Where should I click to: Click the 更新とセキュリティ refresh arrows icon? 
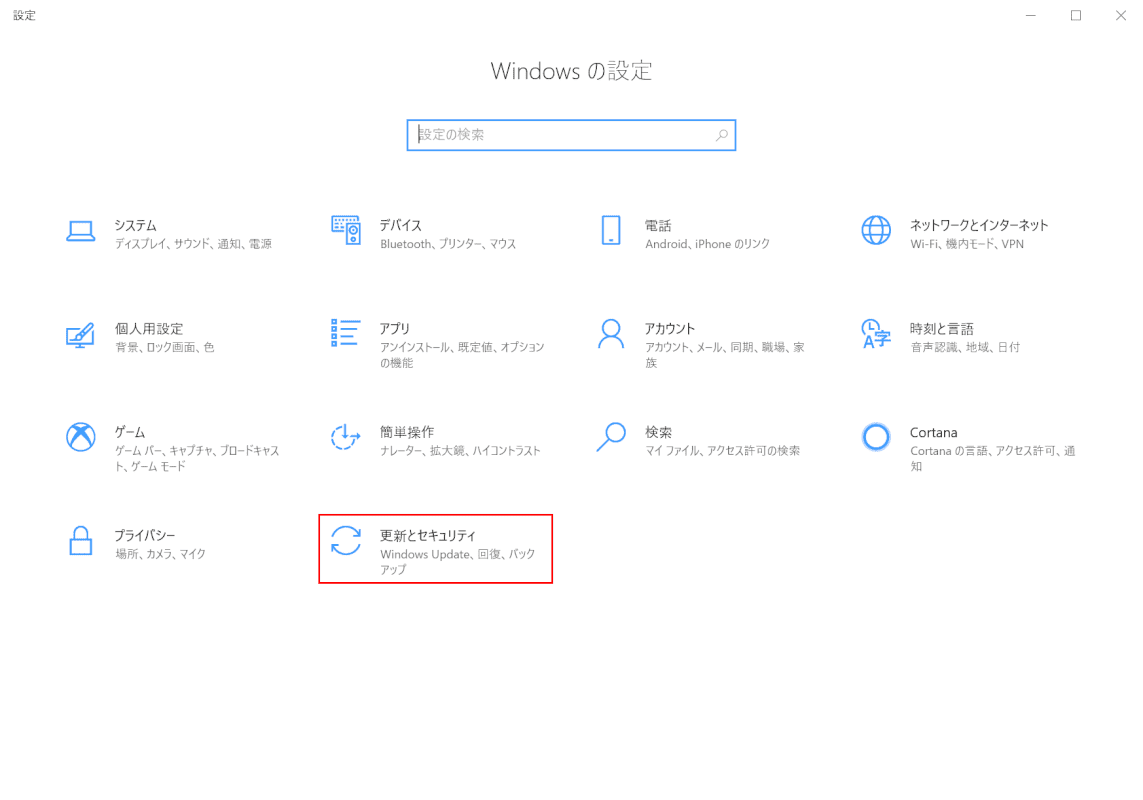[x=346, y=541]
